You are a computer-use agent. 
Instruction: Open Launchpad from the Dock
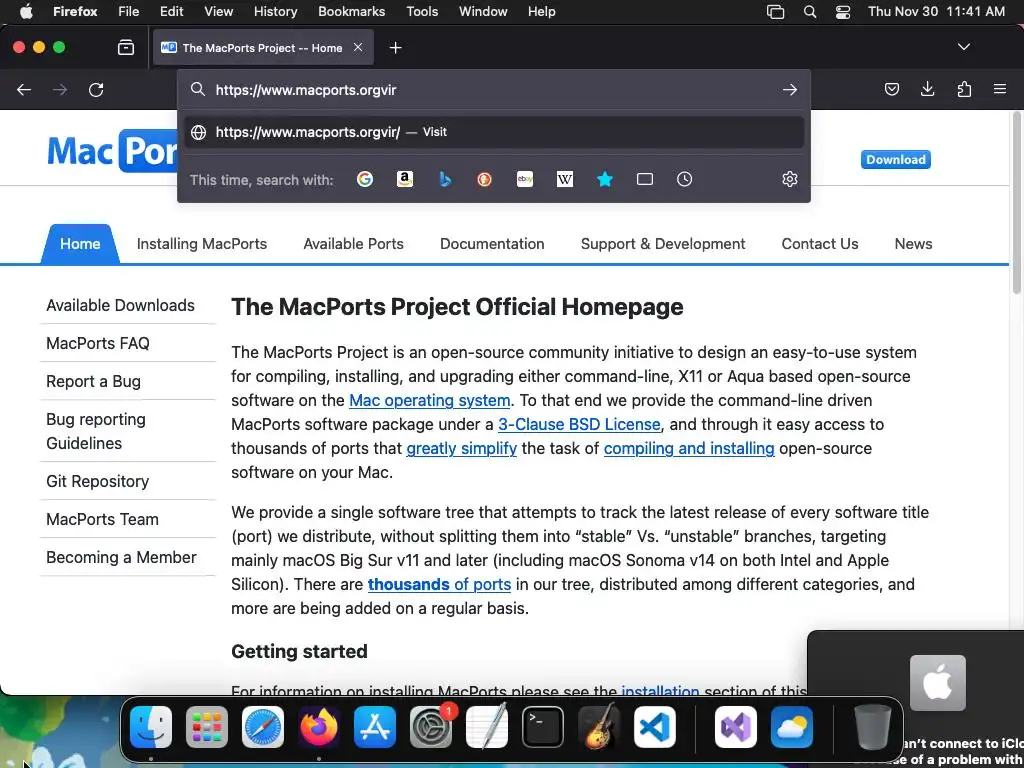pos(207,727)
